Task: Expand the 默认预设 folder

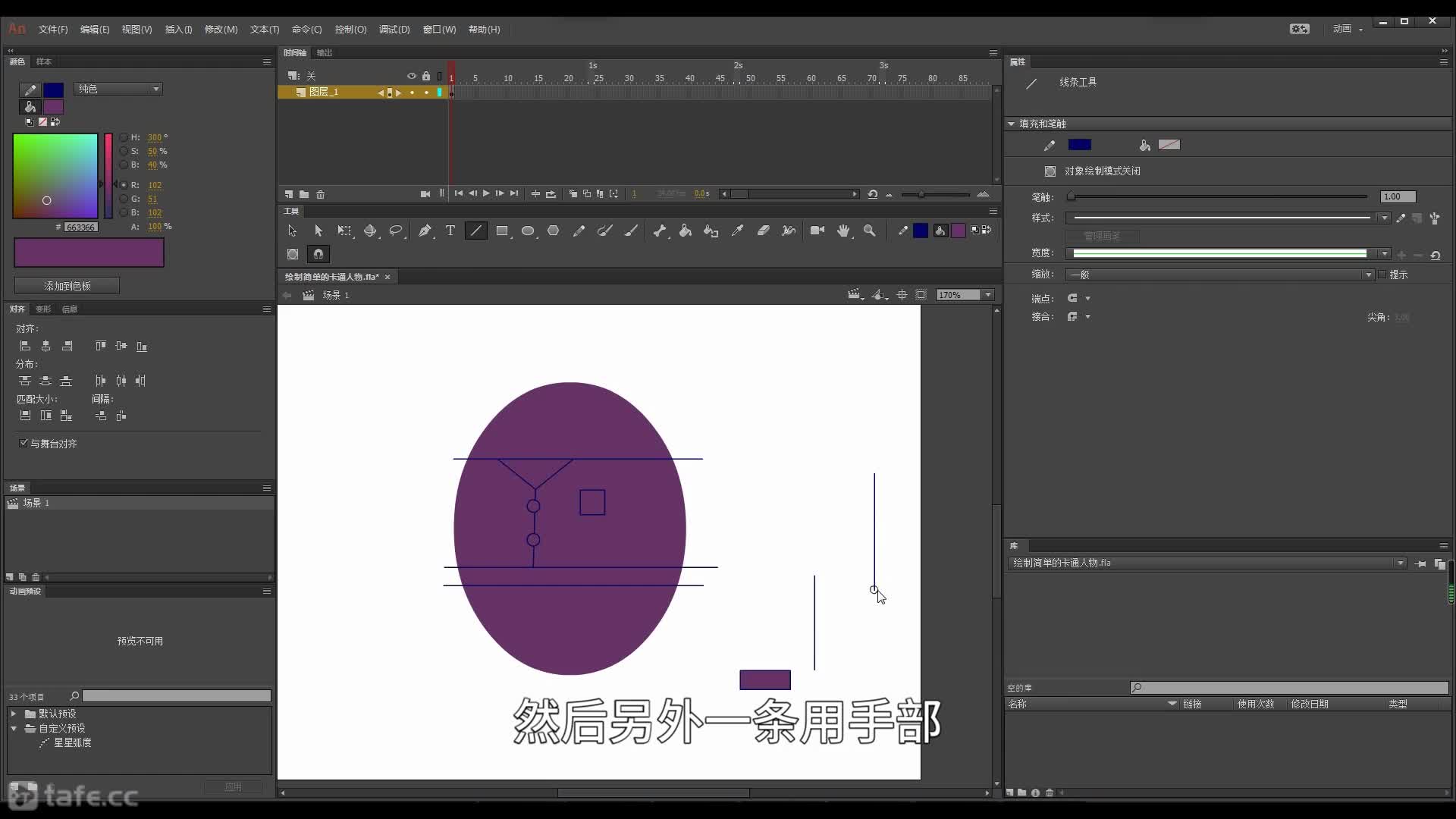Action: 14,714
